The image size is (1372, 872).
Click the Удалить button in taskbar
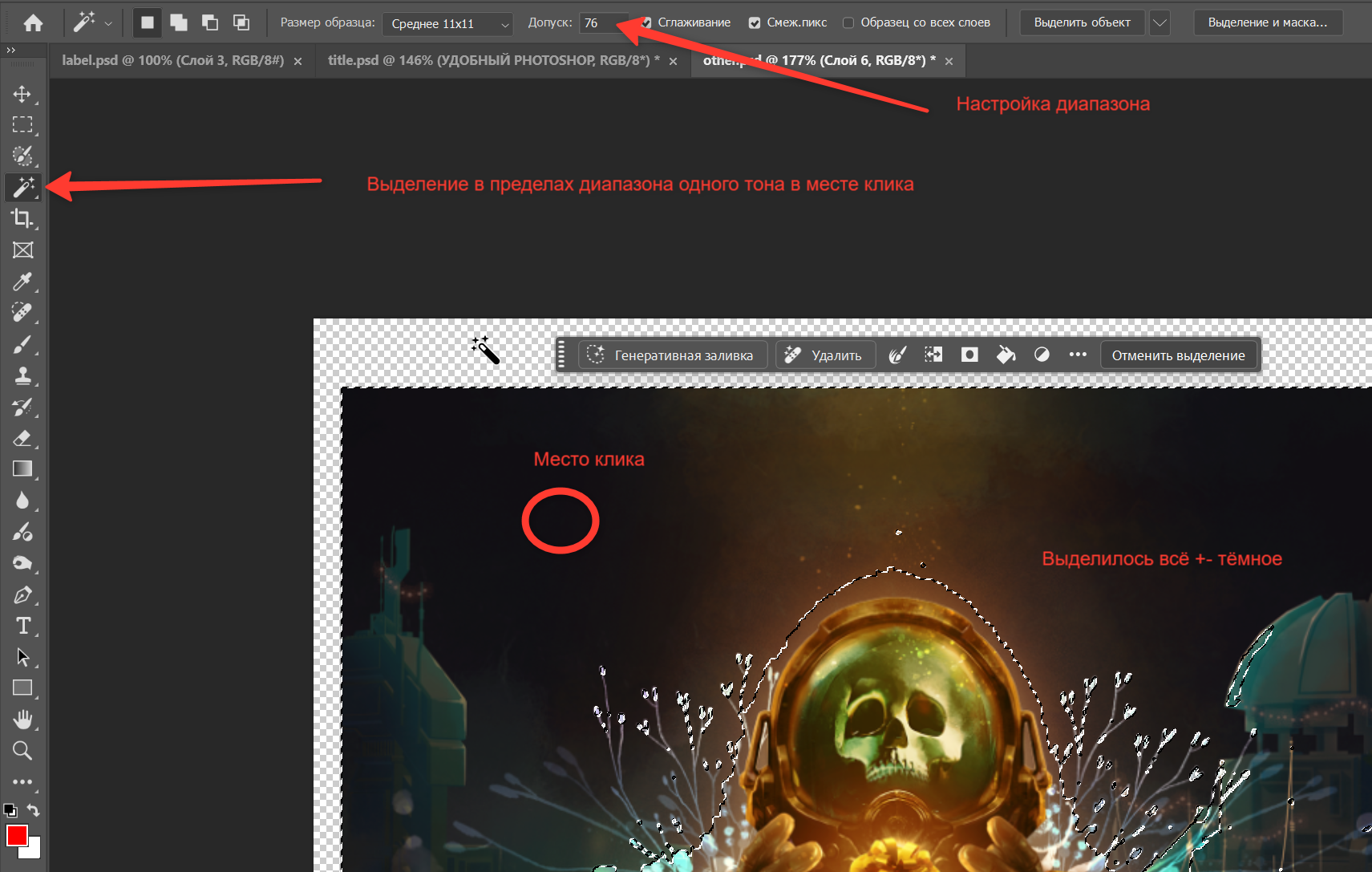[x=824, y=355]
